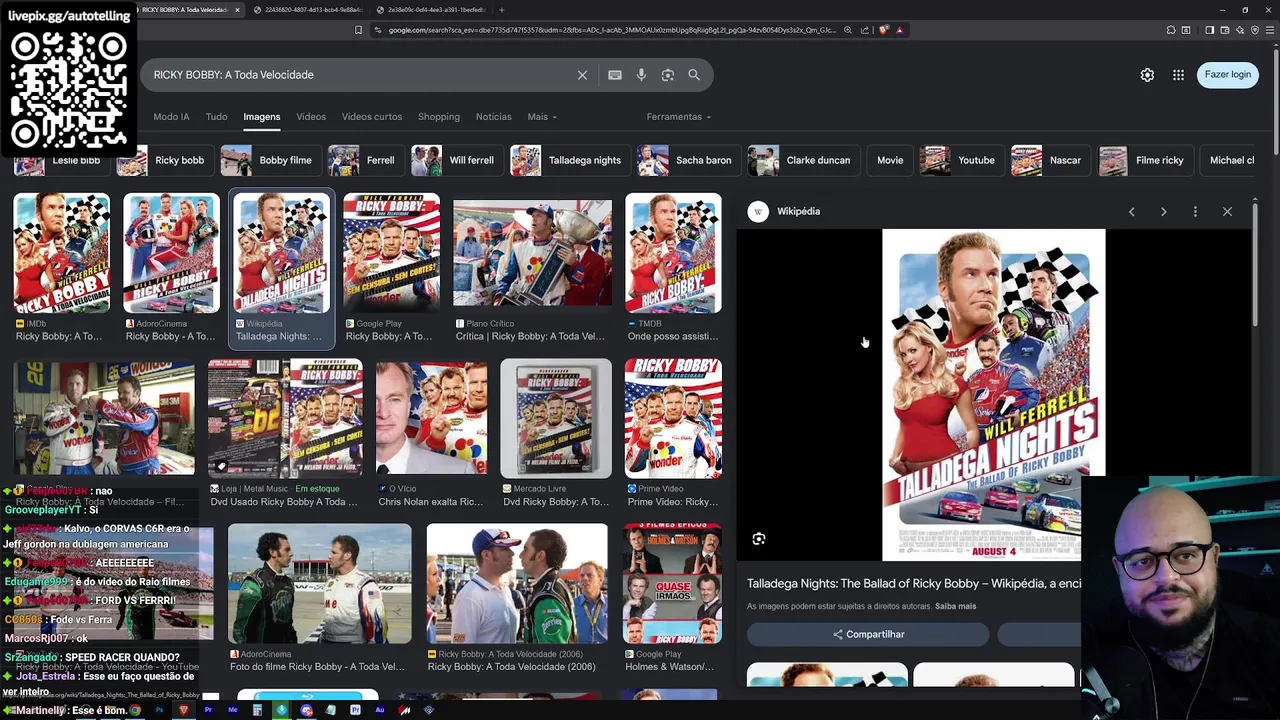Viewport: 1280px width, 720px height.
Task: Switch to Modo IA tab
Action: tap(171, 117)
